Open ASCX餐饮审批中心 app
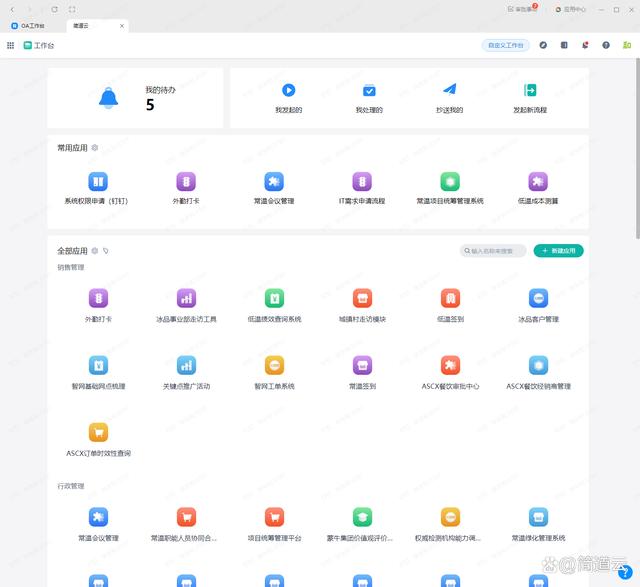The image size is (640, 587). pyautogui.click(x=450, y=365)
